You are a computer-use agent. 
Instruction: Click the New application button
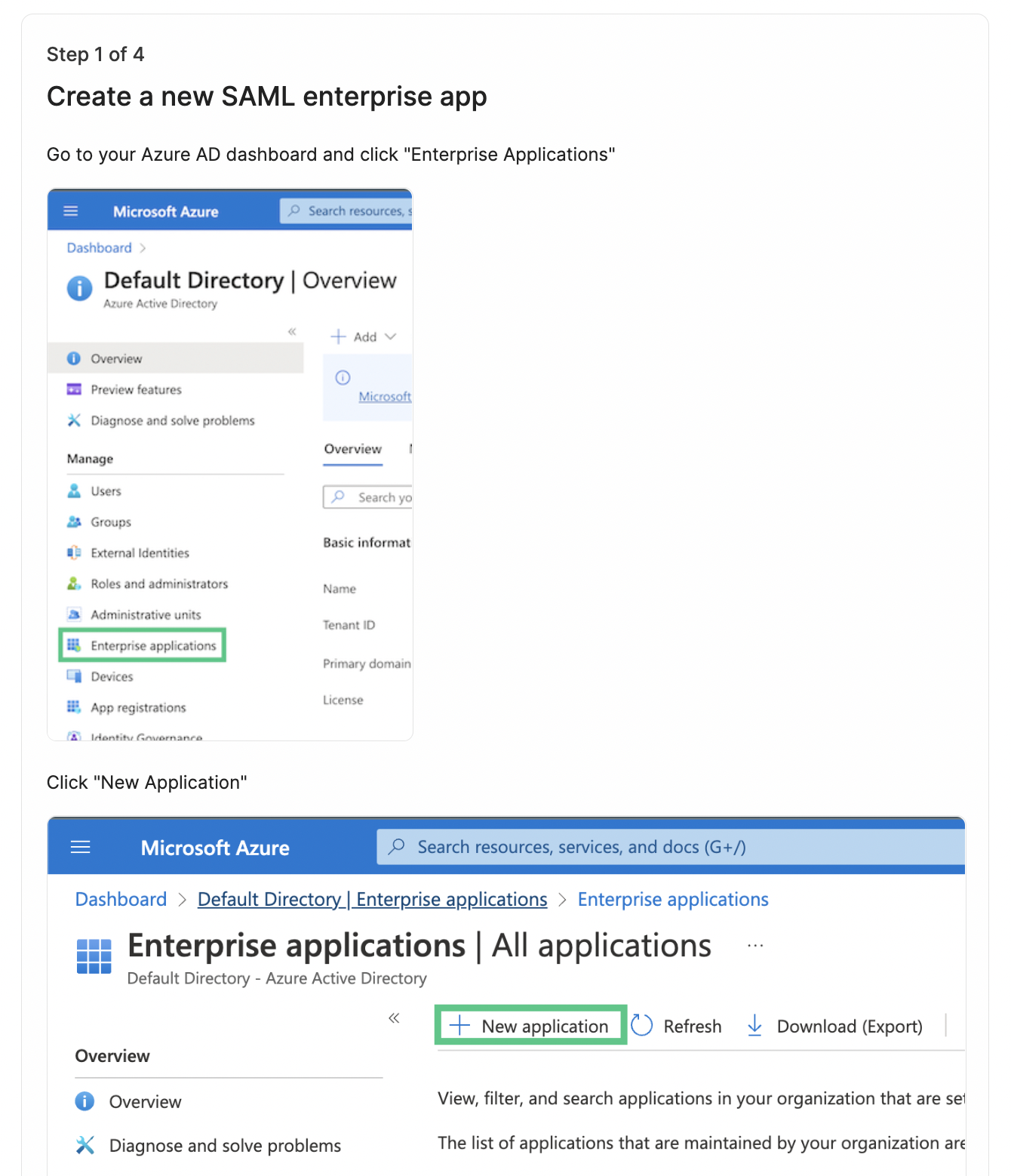point(530,1025)
